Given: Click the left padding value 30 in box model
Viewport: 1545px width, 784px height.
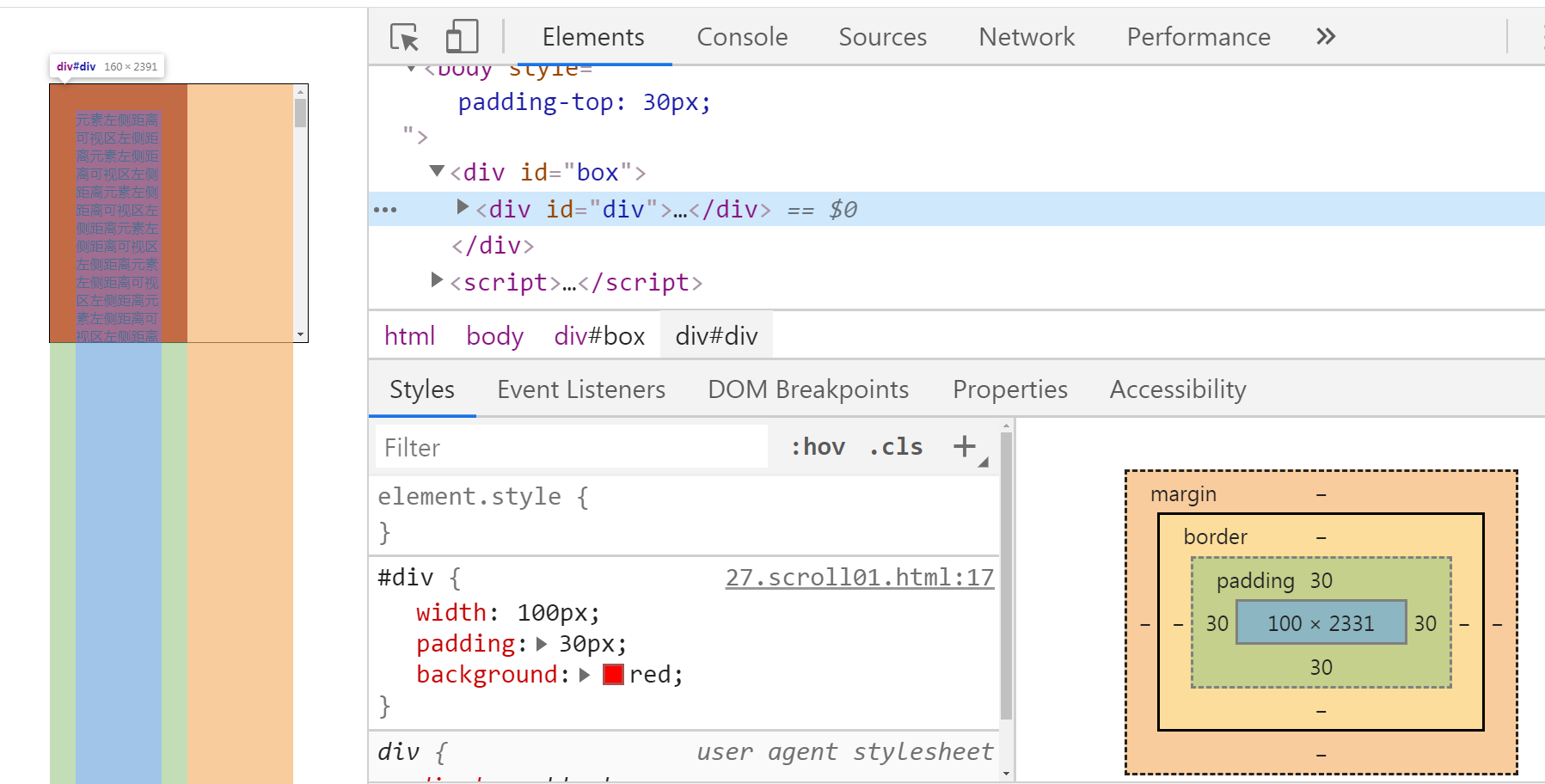Looking at the screenshot, I should click(1217, 623).
